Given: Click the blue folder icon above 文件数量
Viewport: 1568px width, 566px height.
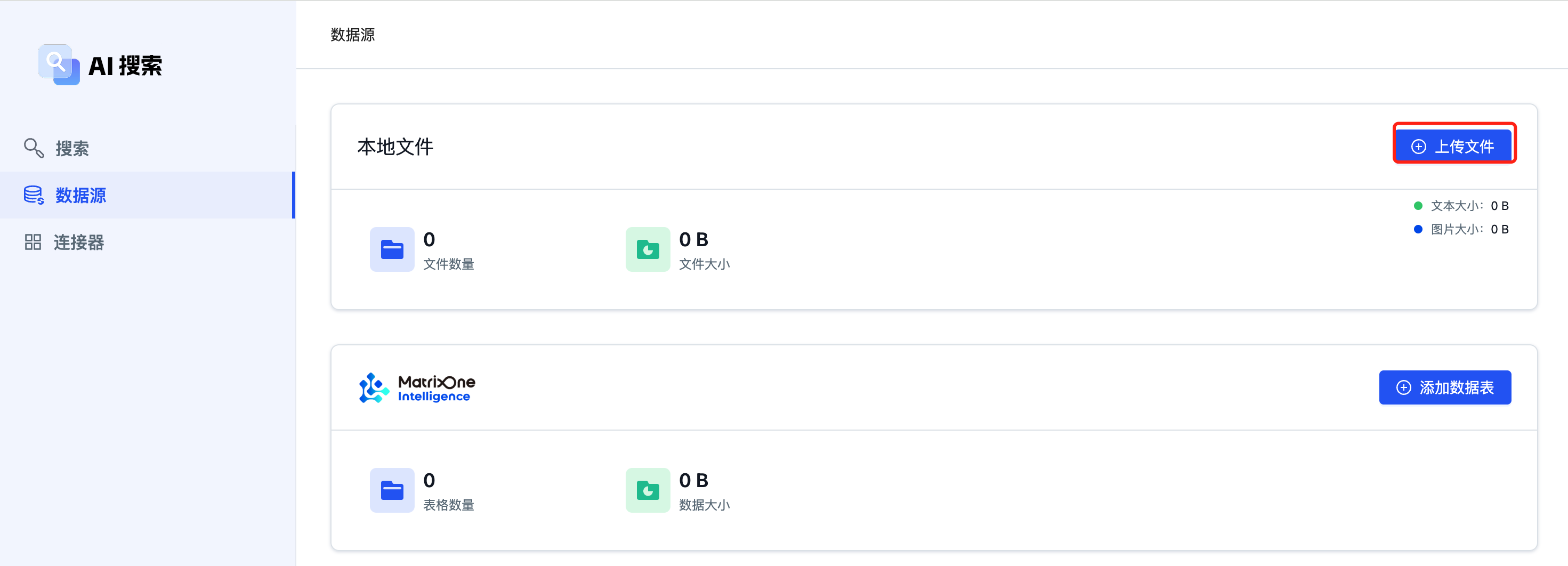Looking at the screenshot, I should coord(392,249).
